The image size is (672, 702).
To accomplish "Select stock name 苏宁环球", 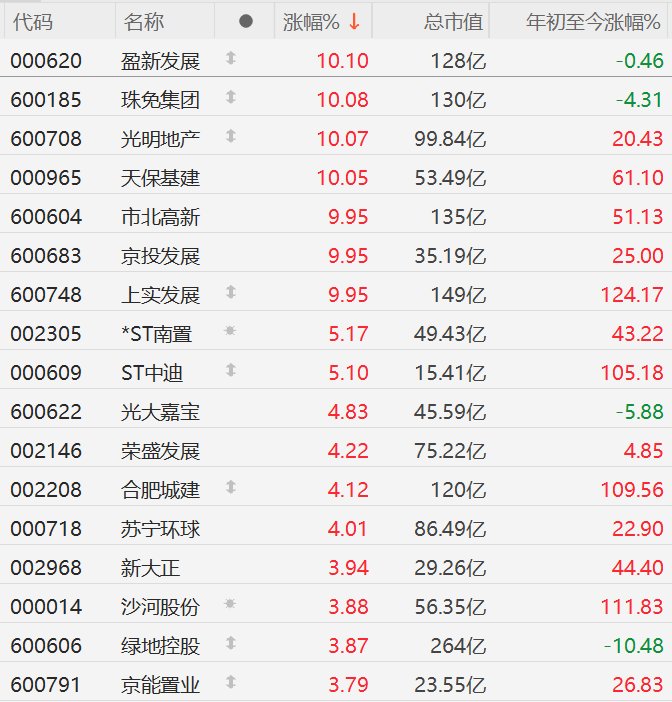I will pyautogui.click(x=160, y=529).
